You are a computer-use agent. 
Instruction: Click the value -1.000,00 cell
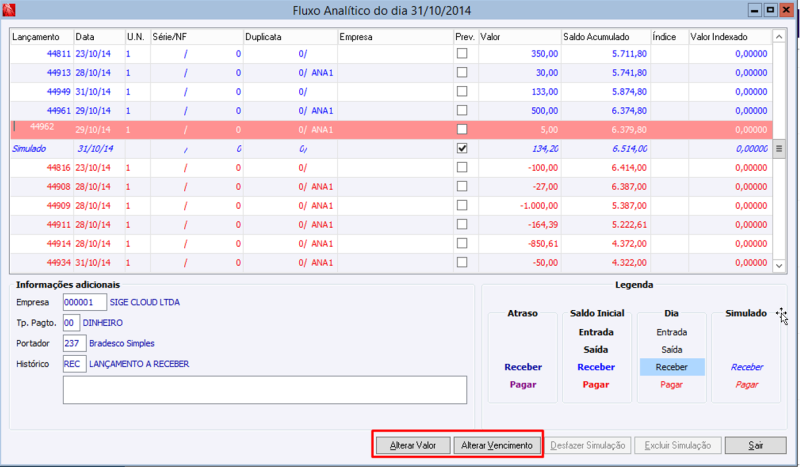(x=519, y=205)
